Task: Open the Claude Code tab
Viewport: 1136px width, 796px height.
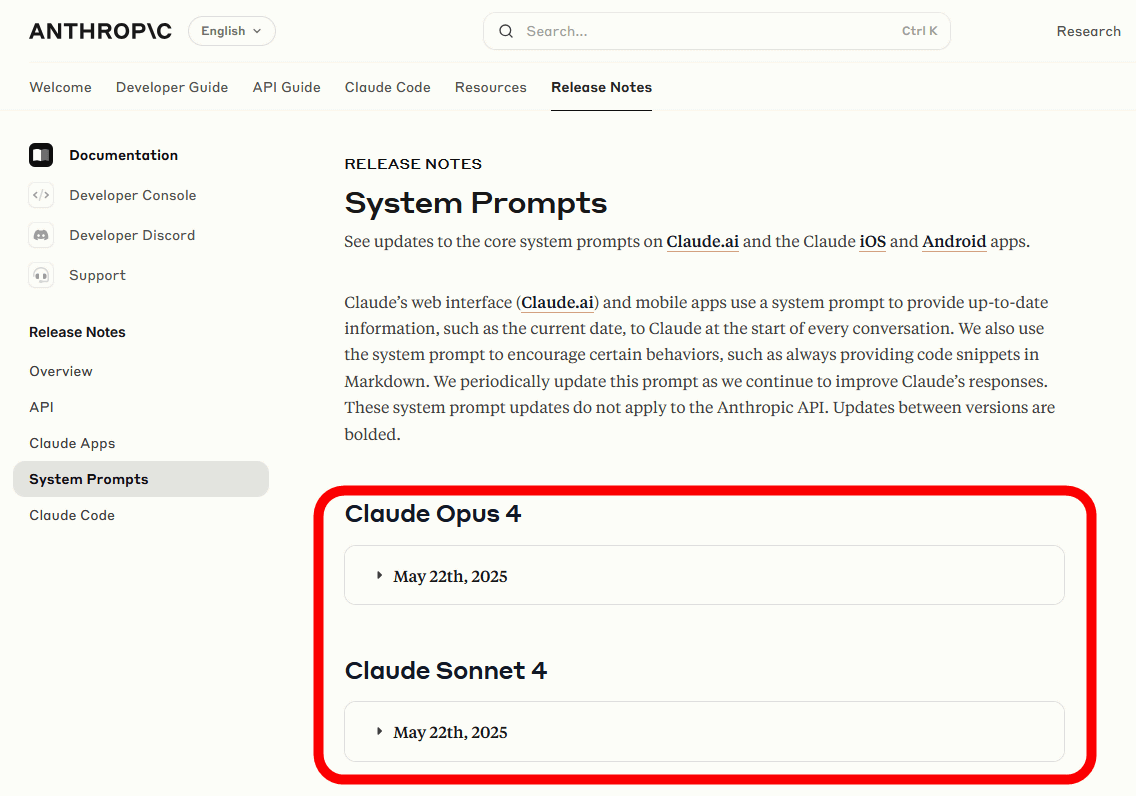Action: point(388,87)
